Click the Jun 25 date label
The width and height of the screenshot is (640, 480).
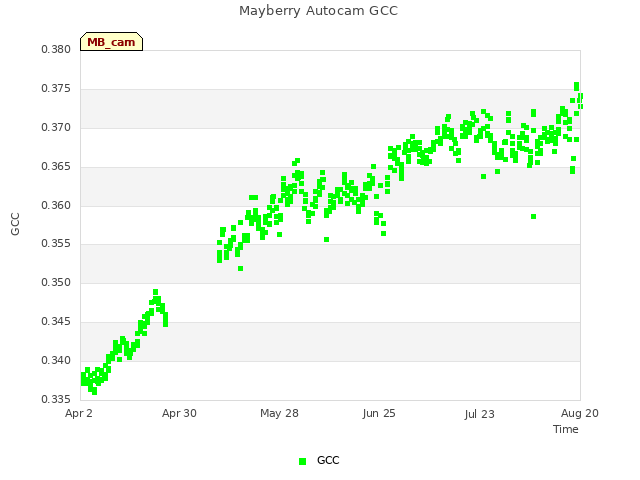click(x=379, y=413)
